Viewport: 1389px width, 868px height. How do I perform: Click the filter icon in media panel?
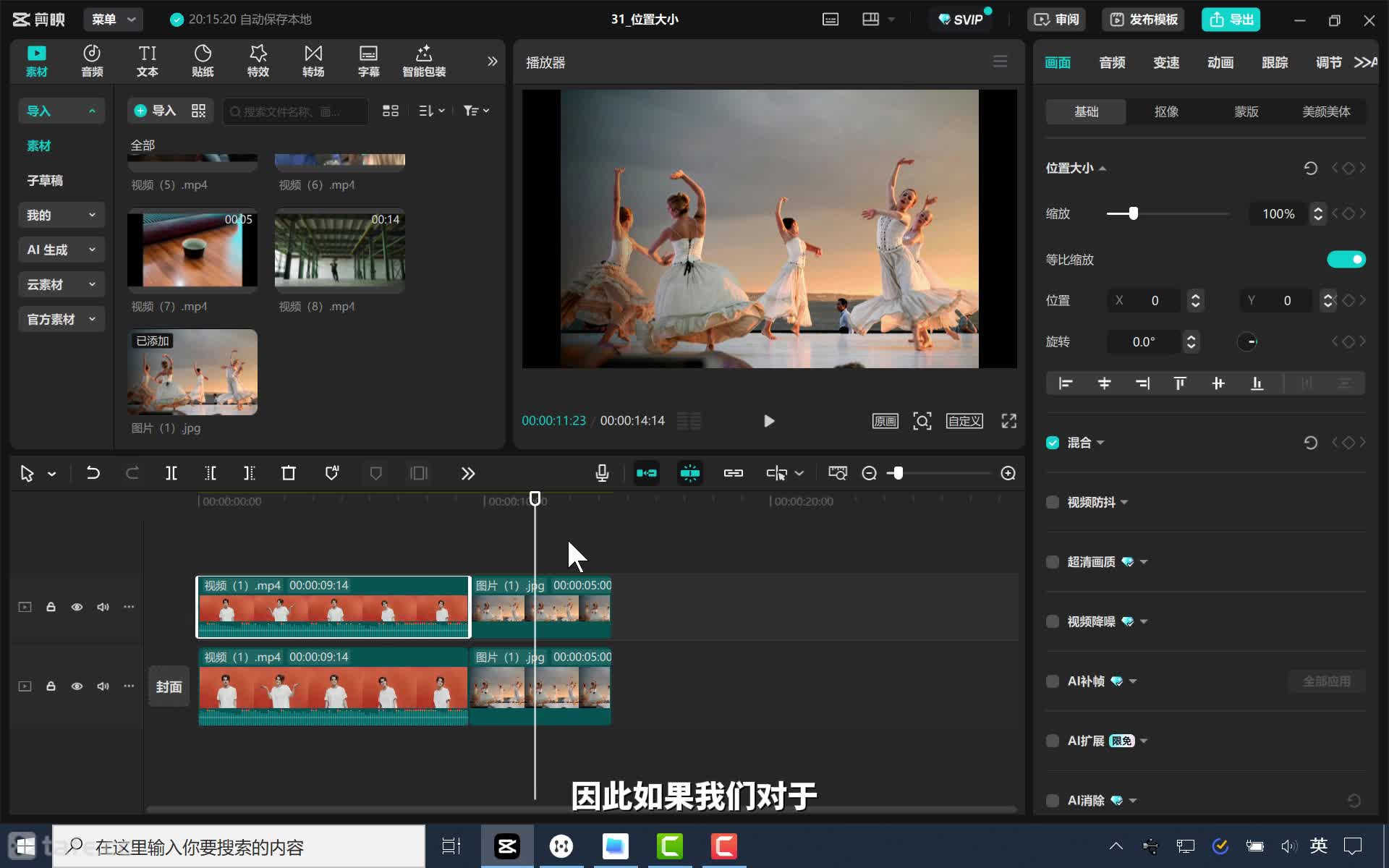476,111
